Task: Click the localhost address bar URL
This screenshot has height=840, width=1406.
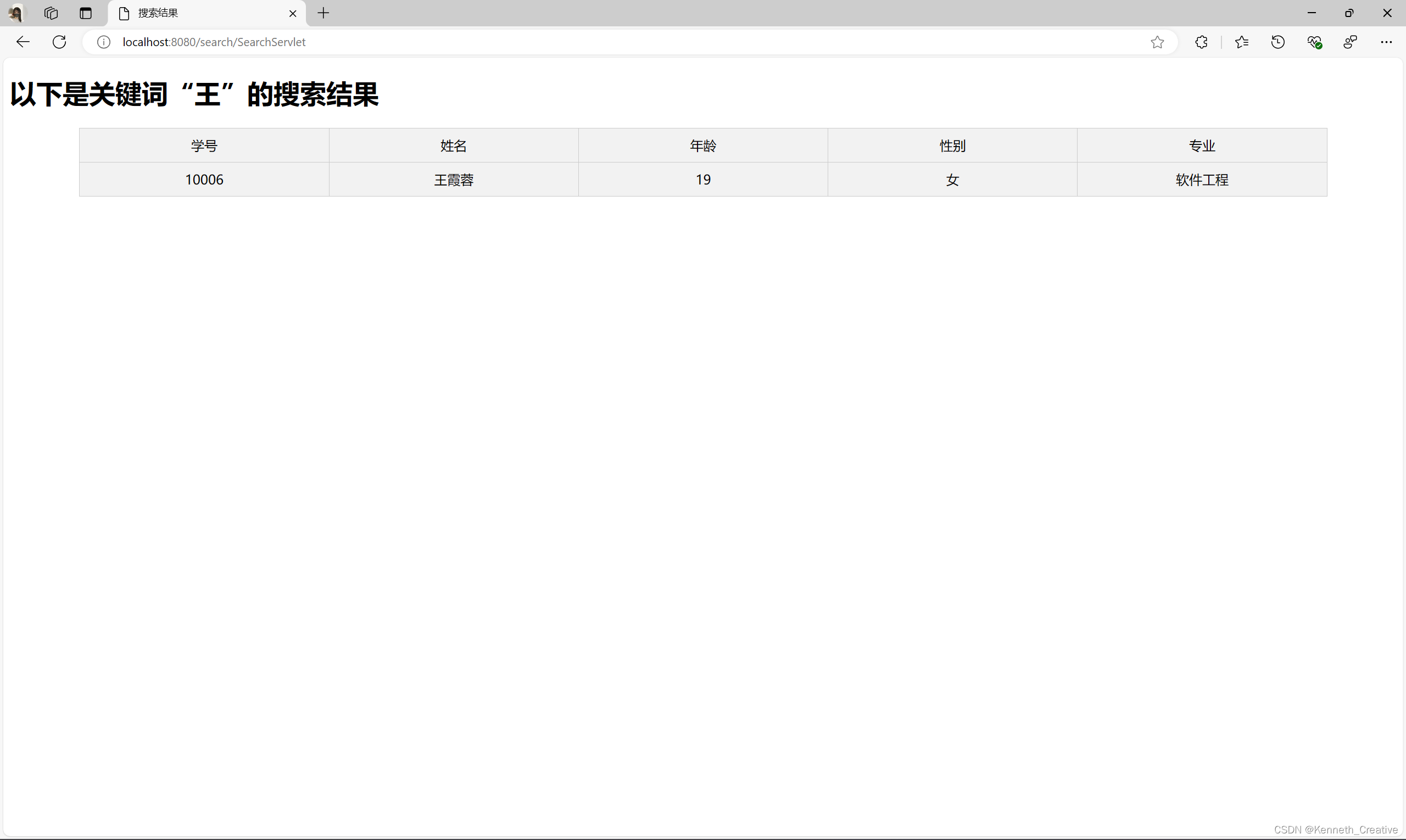Action: (x=214, y=41)
